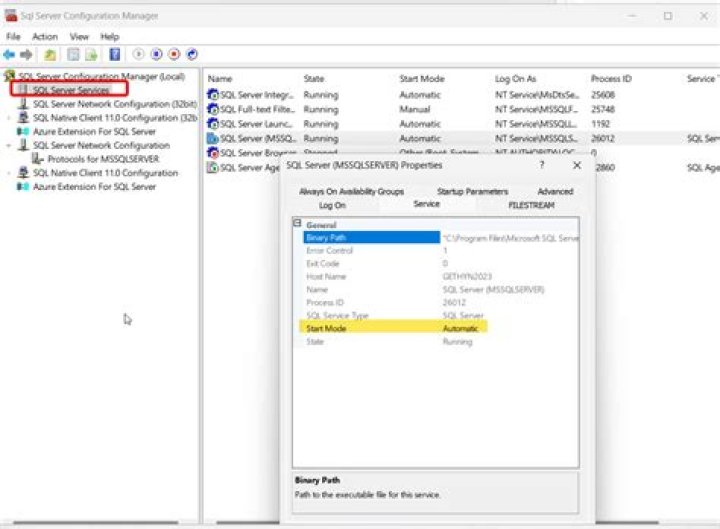Click the left pane horizontal scrollbar

(x=96, y=523)
